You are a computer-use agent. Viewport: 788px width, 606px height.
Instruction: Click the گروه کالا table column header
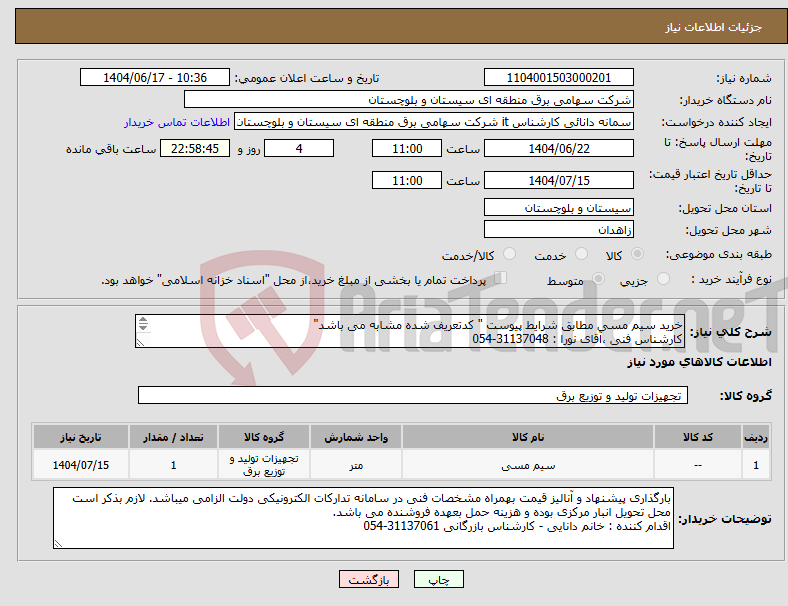click(x=264, y=437)
